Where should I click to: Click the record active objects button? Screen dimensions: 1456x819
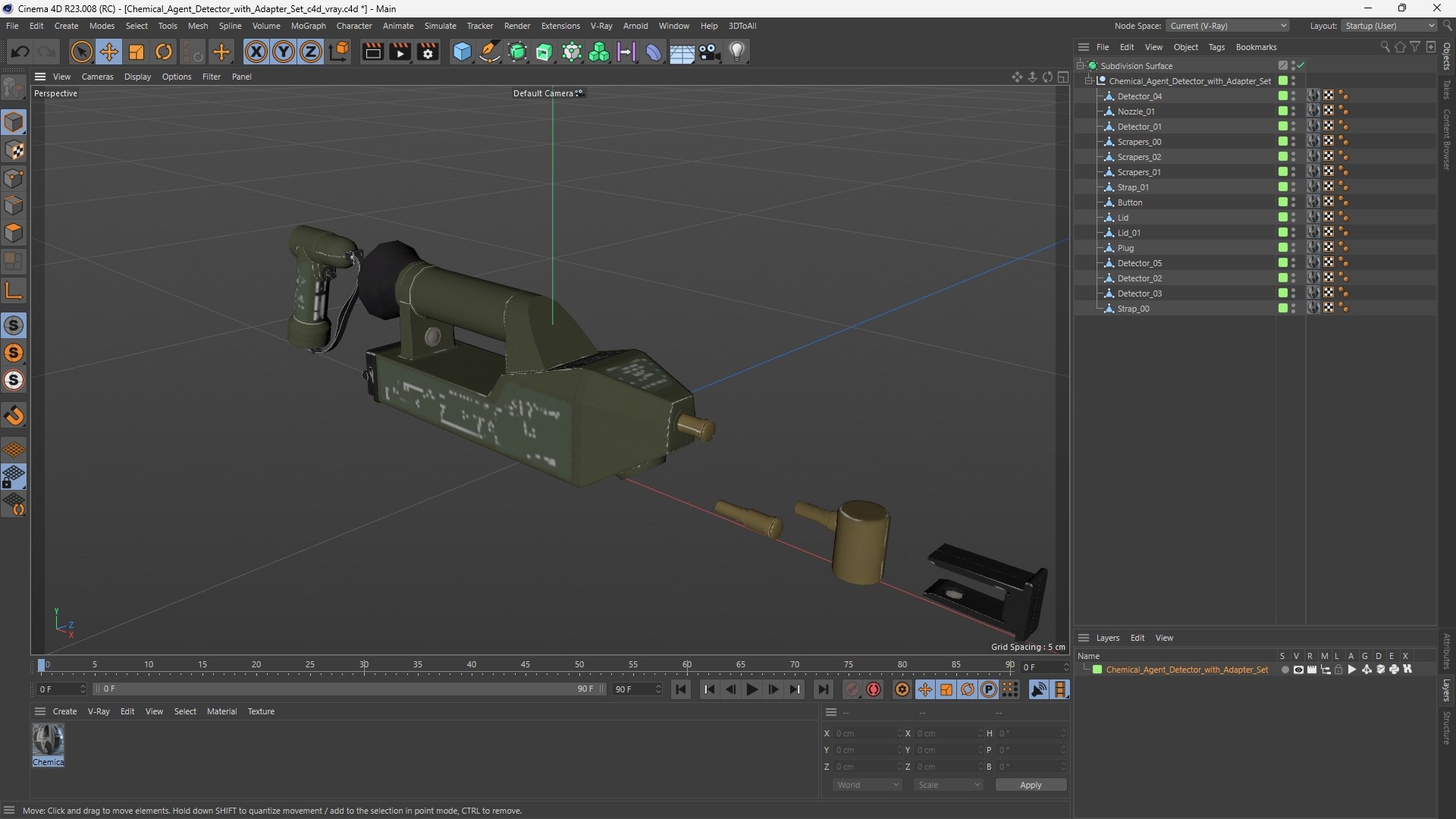[852, 689]
